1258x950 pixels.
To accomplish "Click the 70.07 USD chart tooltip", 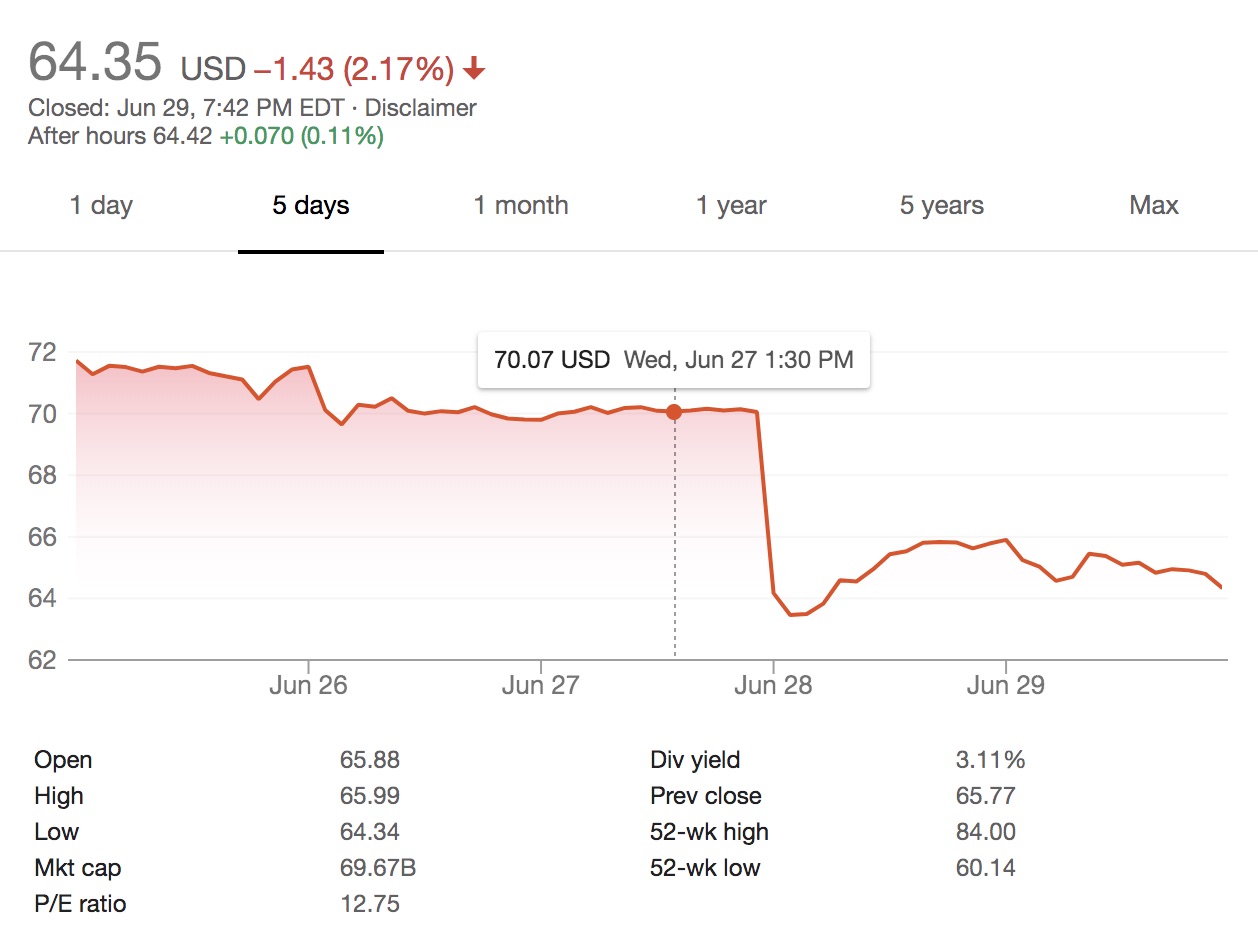I will [674, 359].
